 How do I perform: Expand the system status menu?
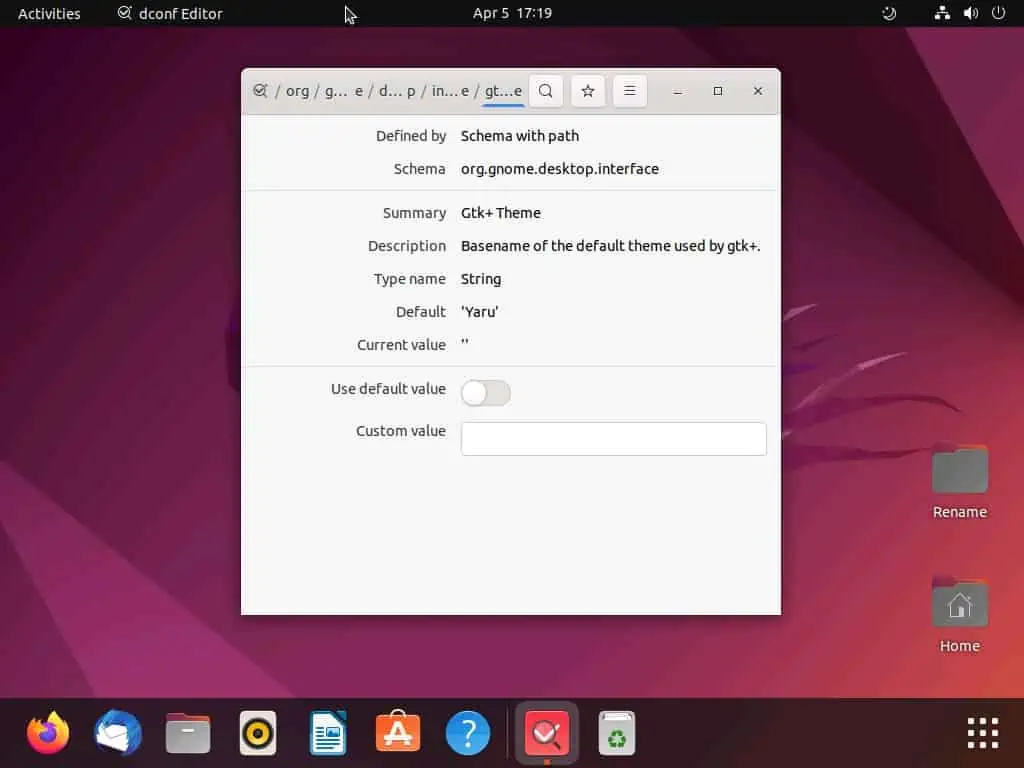coord(969,13)
